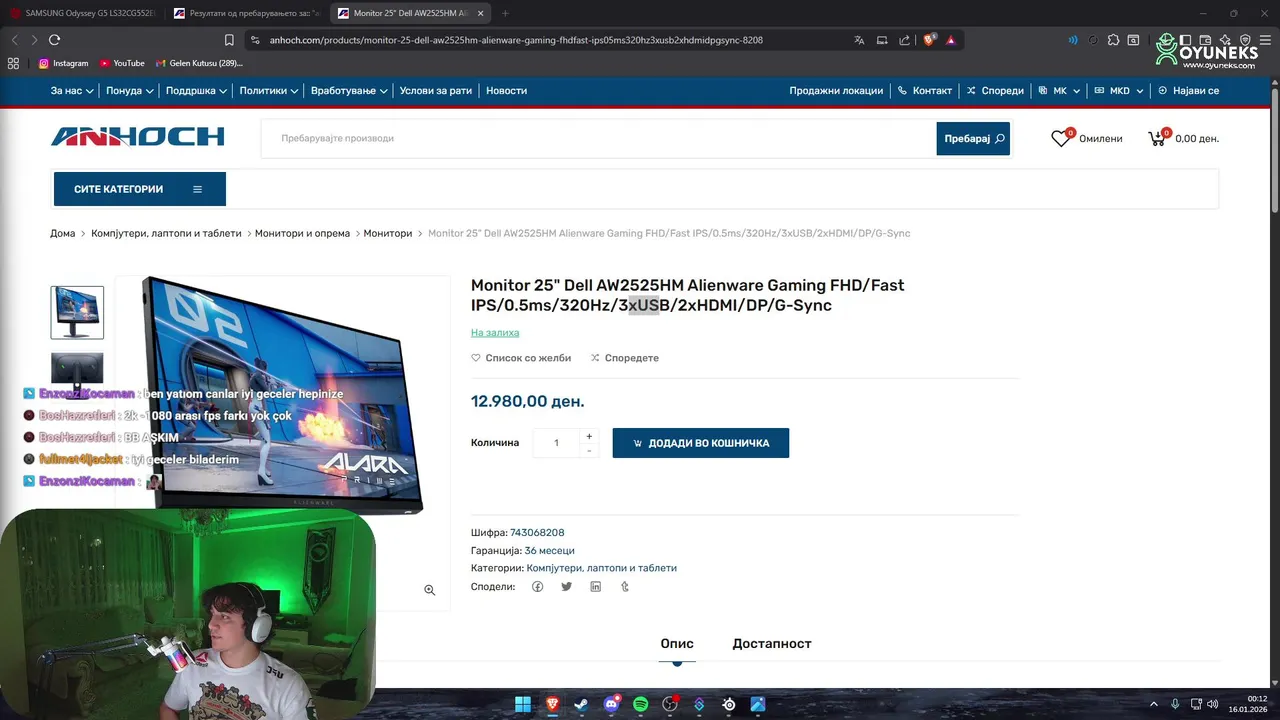Open the apps grid icon in bookmarks bar
1280x720 pixels.
tap(13, 63)
